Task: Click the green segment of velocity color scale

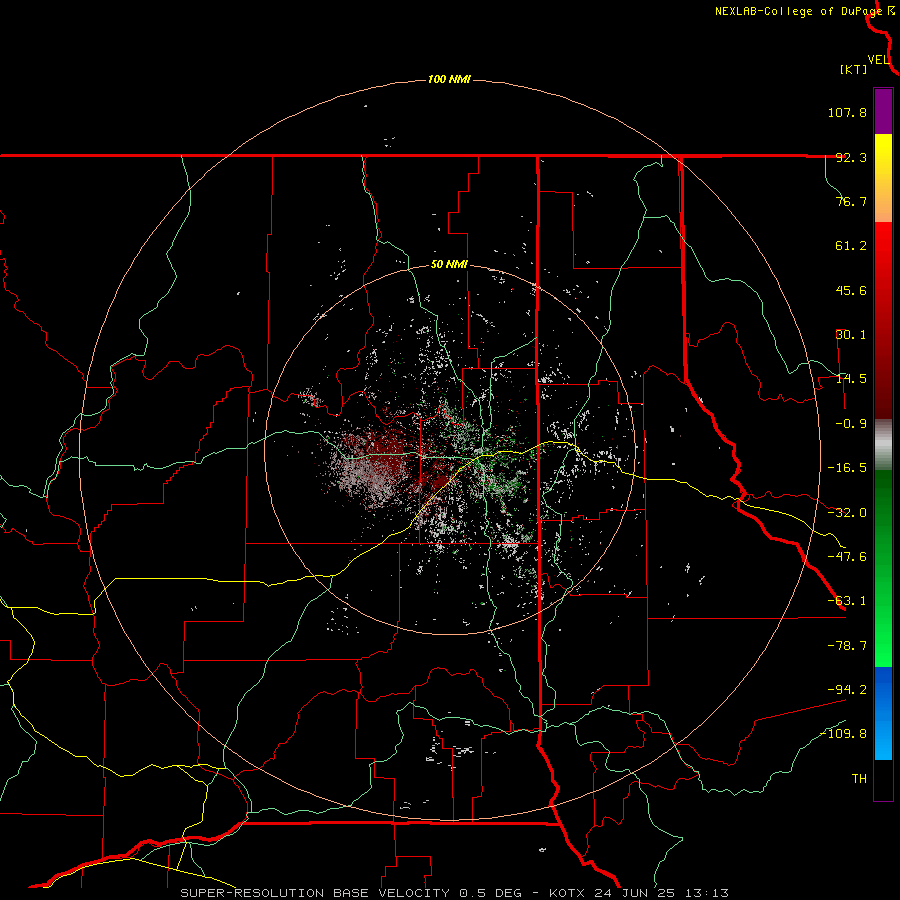Action: point(883,568)
